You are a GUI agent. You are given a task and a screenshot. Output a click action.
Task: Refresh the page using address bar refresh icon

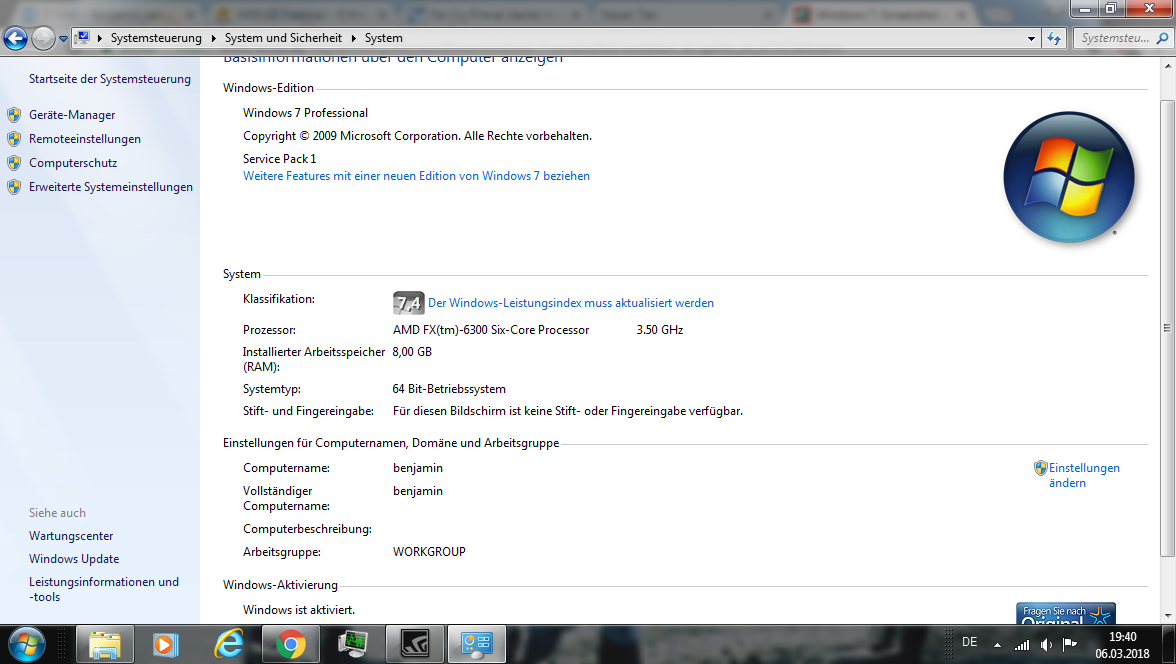pos(1054,38)
